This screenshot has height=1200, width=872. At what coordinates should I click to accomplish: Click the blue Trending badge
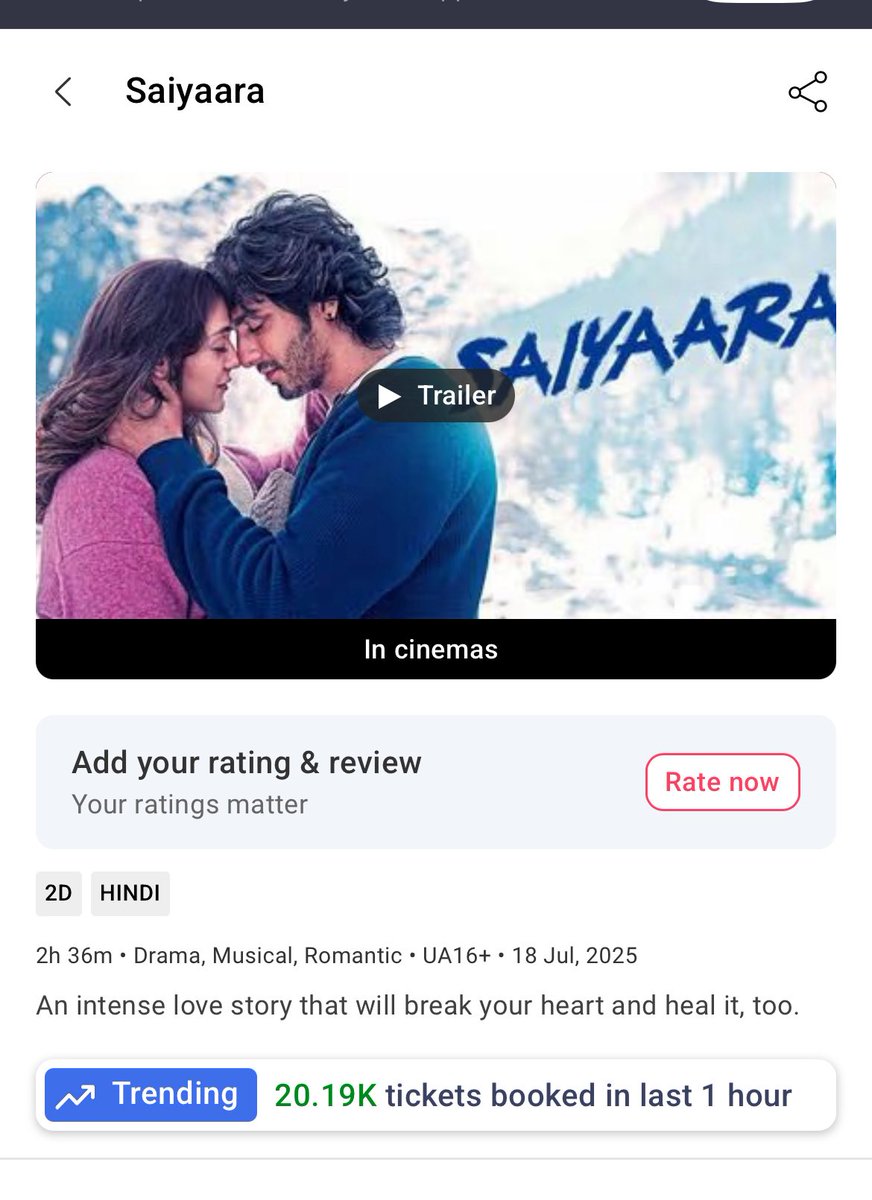(x=151, y=1095)
